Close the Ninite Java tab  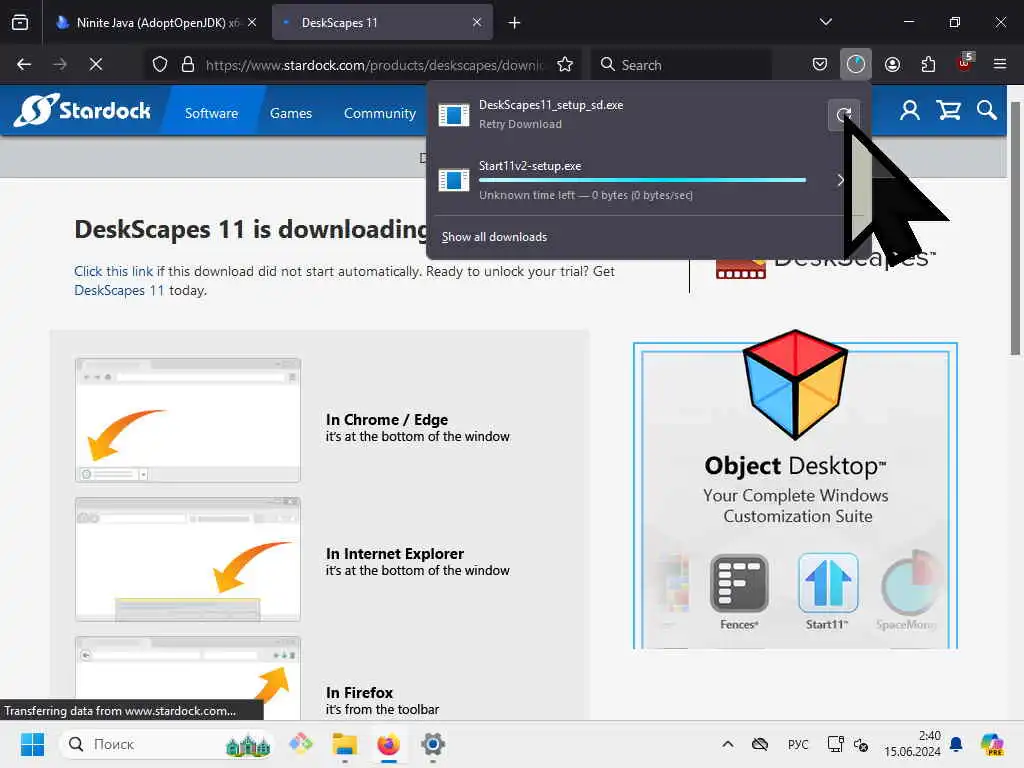pos(252,22)
